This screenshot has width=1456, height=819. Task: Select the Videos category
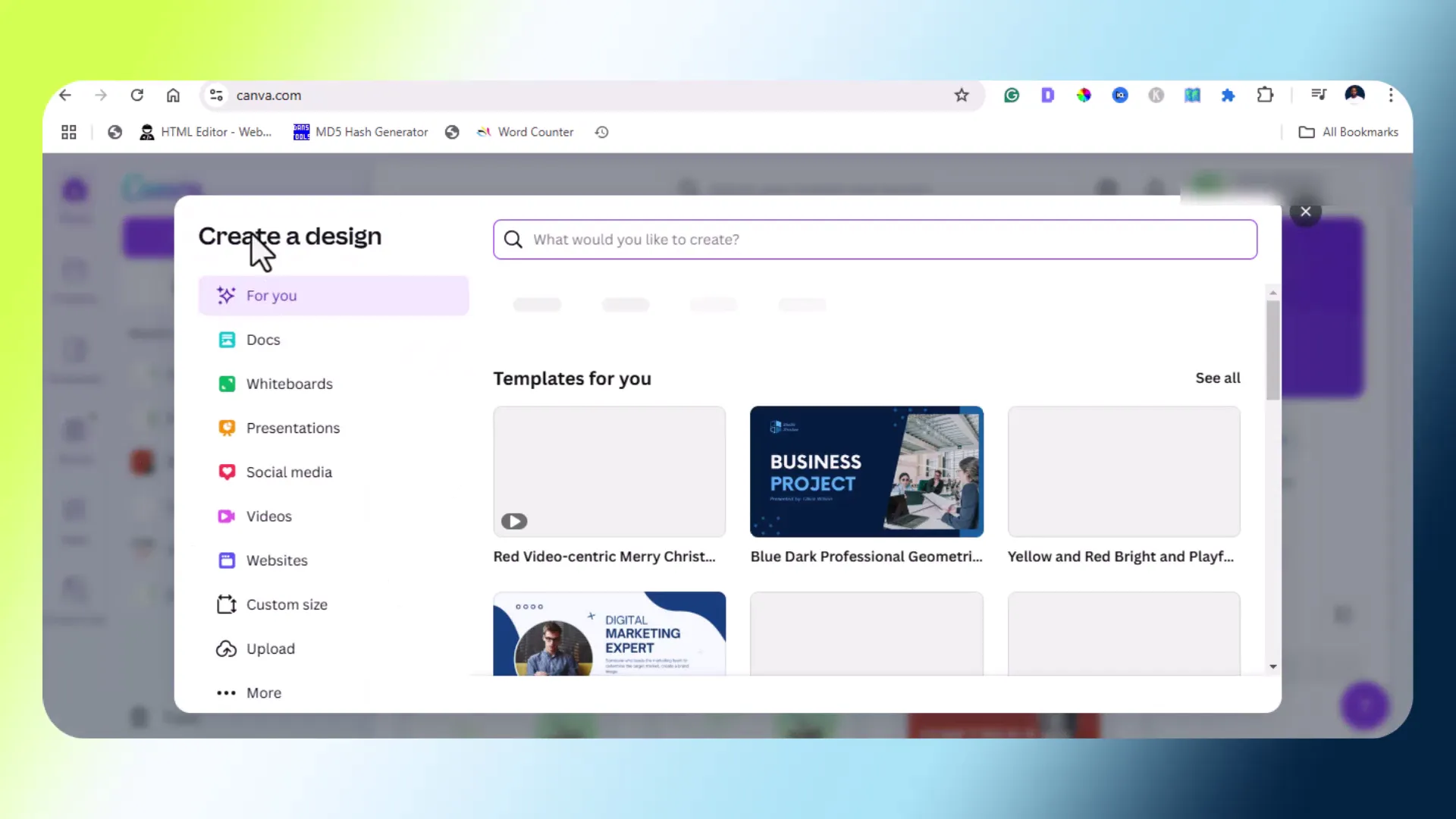[x=334, y=516]
